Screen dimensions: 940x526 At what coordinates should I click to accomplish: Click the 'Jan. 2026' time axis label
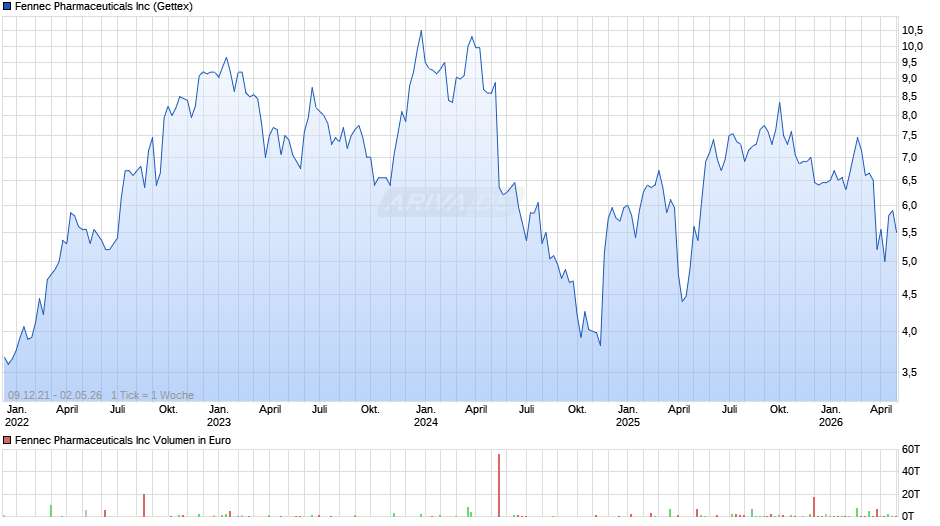click(830, 416)
